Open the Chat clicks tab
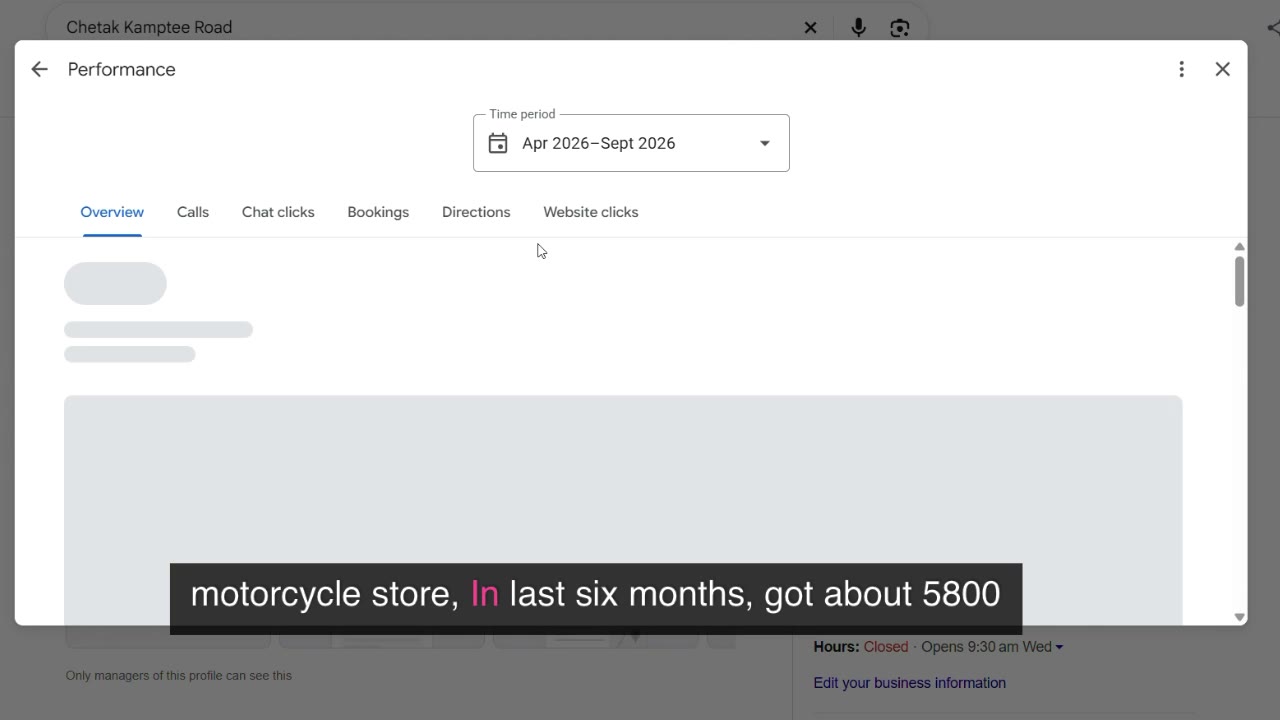 click(278, 212)
